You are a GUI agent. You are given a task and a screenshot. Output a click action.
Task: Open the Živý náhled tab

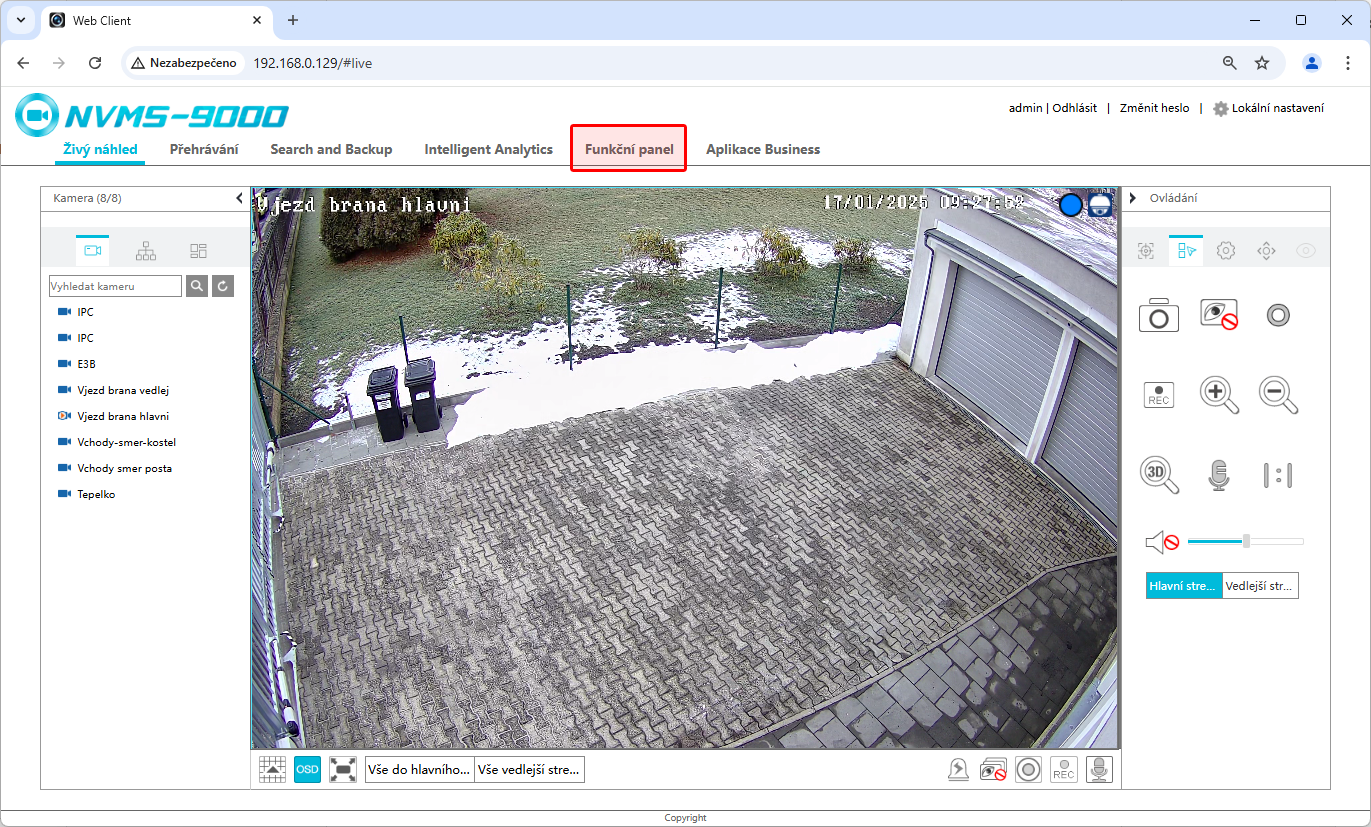click(x=100, y=149)
